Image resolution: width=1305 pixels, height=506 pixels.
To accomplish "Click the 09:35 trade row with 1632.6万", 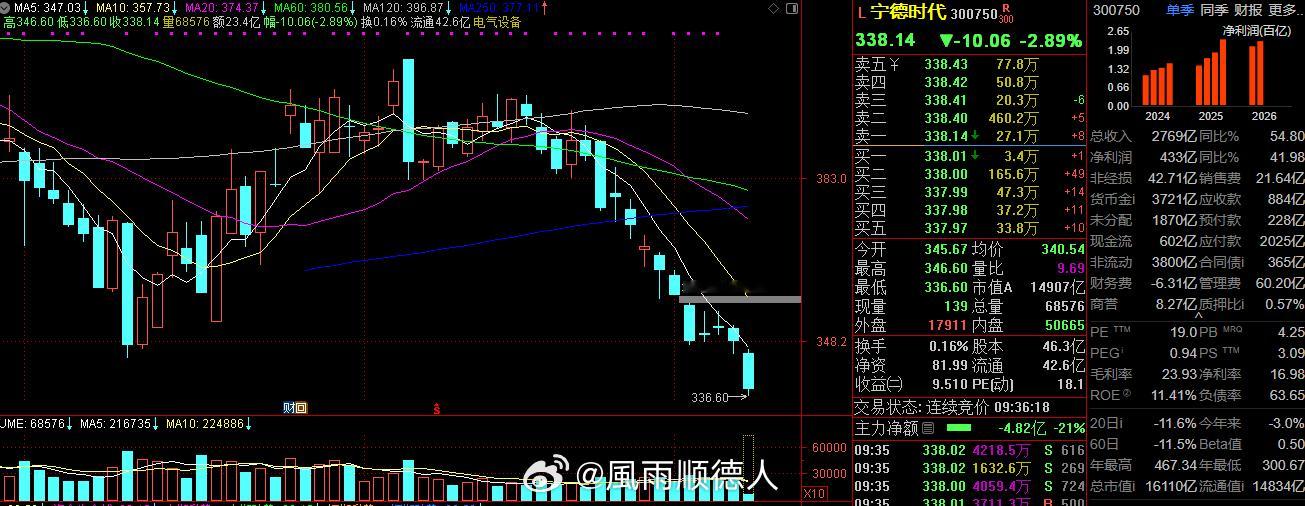I will [969, 468].
